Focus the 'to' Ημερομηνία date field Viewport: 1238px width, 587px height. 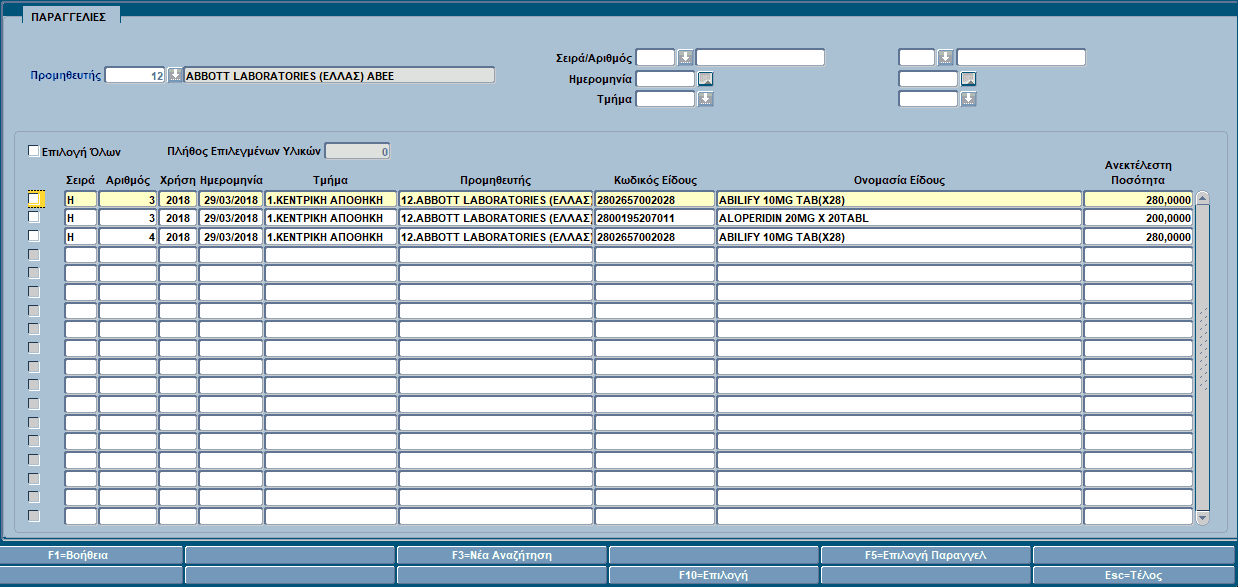pyautogui.click(x=928, y=78)
